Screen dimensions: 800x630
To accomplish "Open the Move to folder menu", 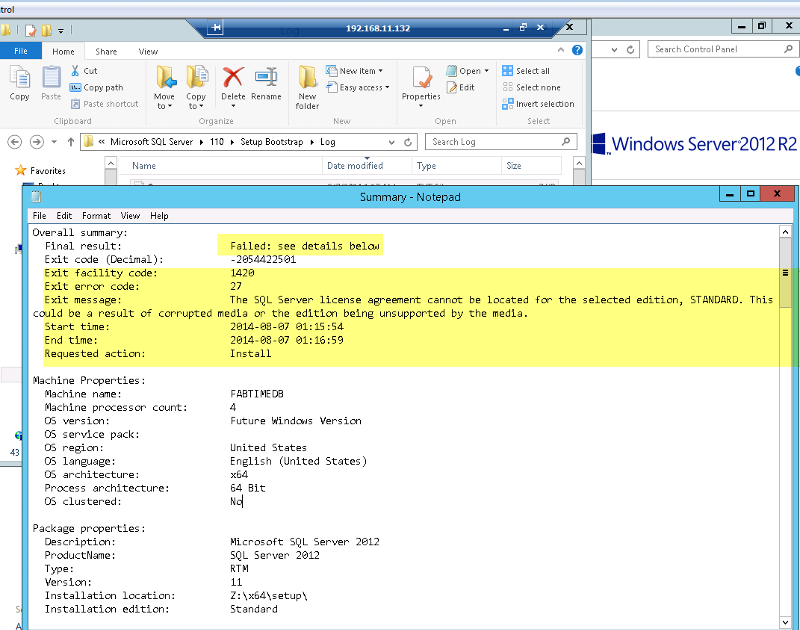I will (164, 87).
